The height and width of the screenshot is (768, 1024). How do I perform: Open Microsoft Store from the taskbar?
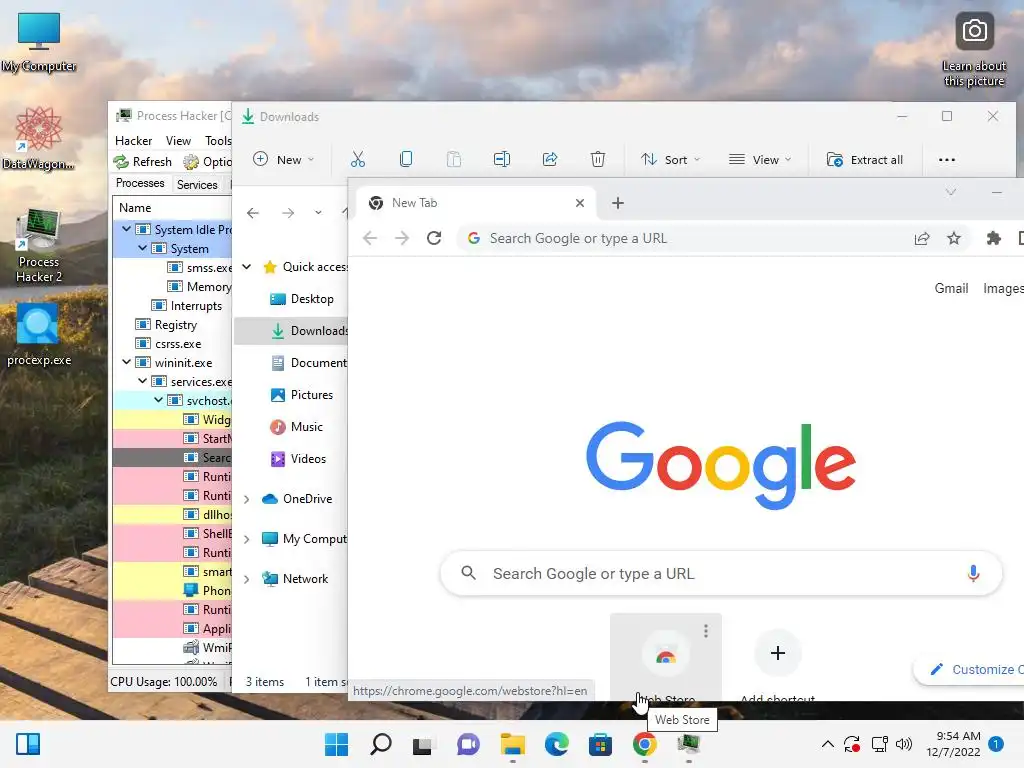click(x=600, y=744)
